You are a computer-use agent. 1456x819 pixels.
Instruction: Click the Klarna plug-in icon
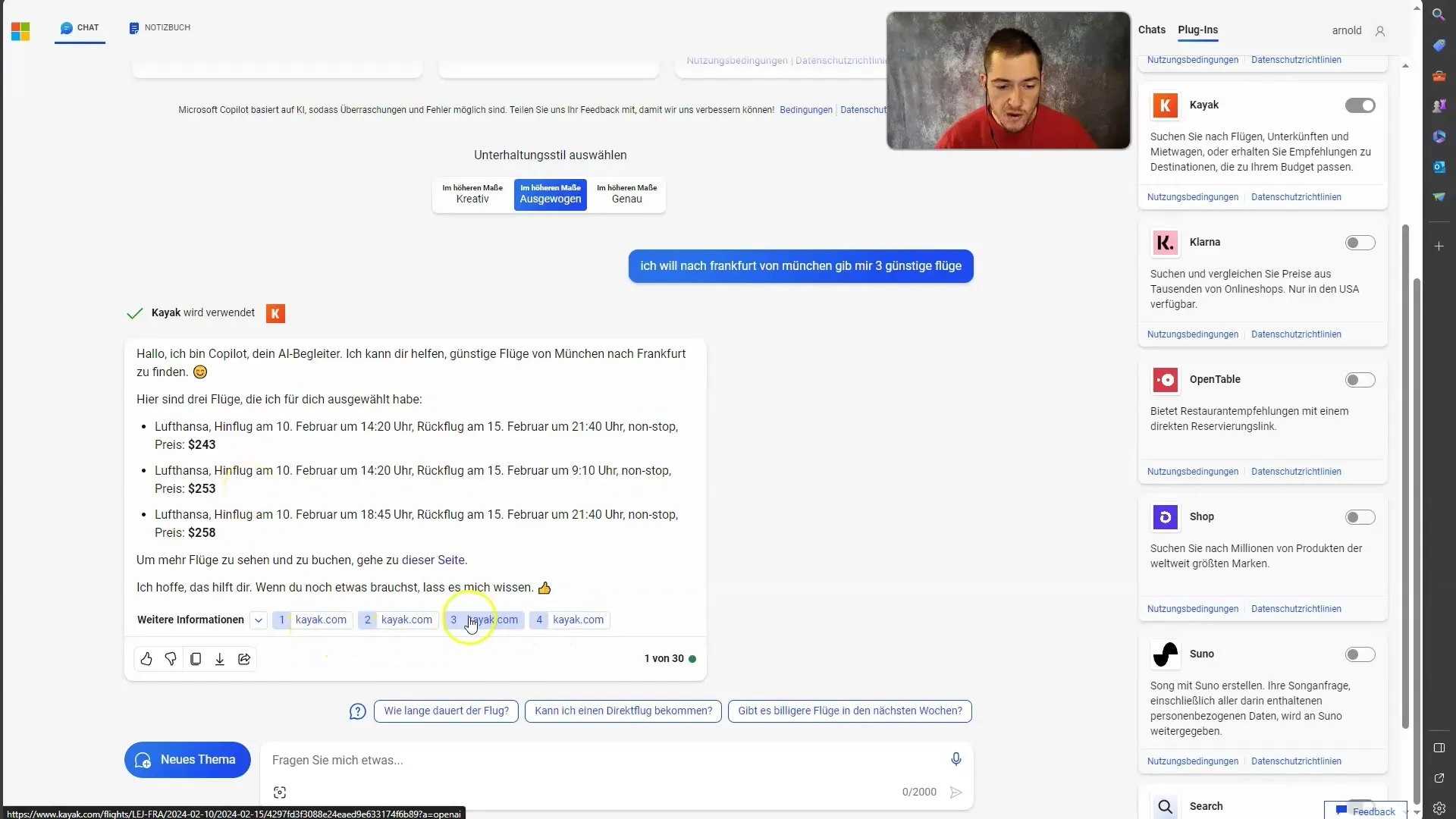(1165, 242)
